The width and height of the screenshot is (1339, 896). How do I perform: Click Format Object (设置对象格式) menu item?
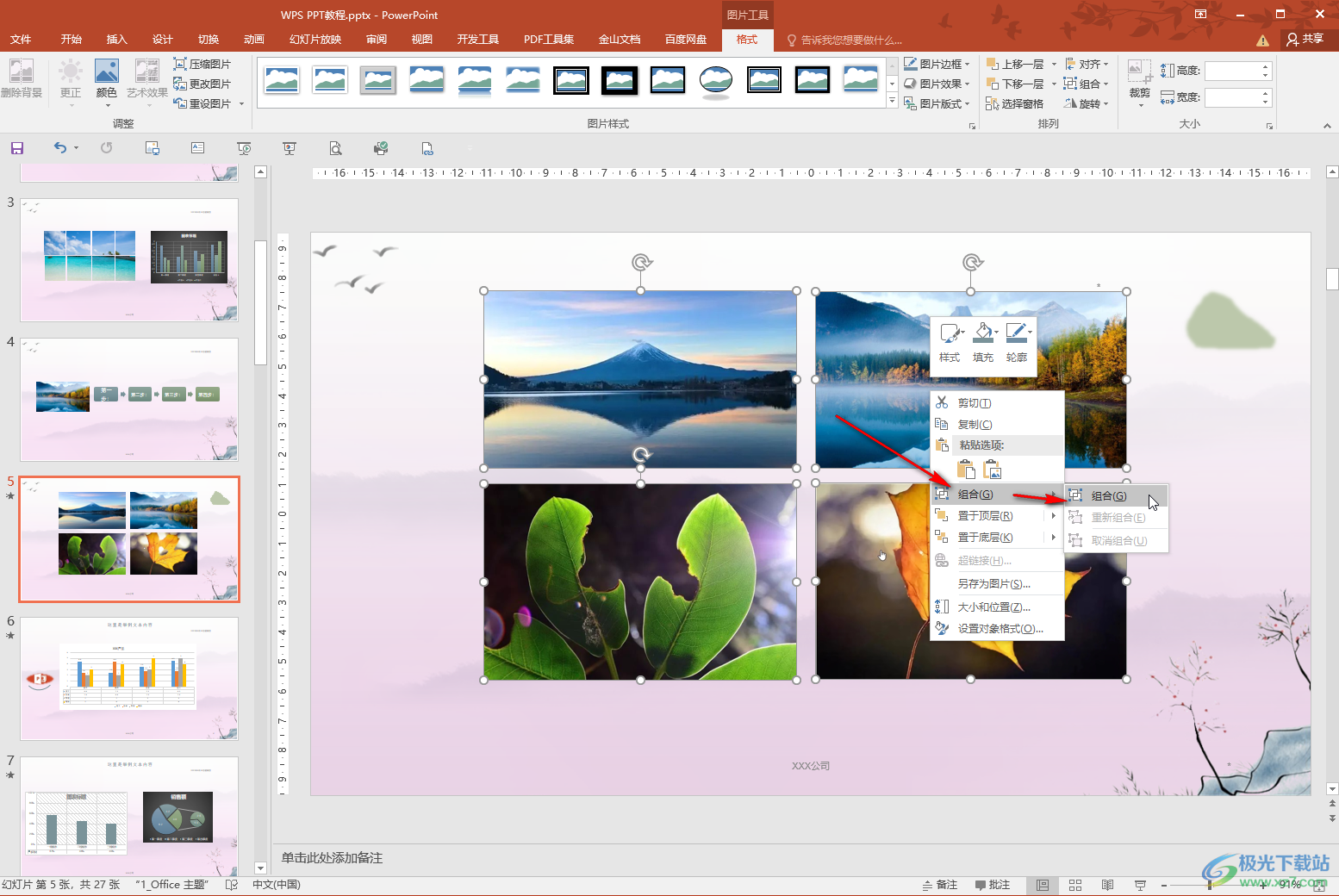(998, 629)
